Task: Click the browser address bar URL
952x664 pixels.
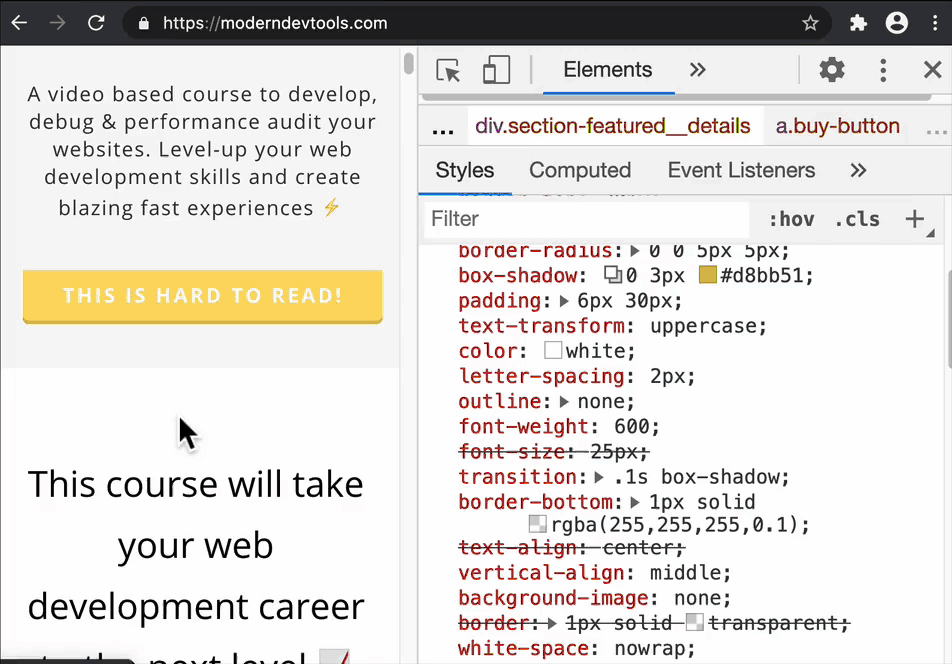Action: point(275,23)
